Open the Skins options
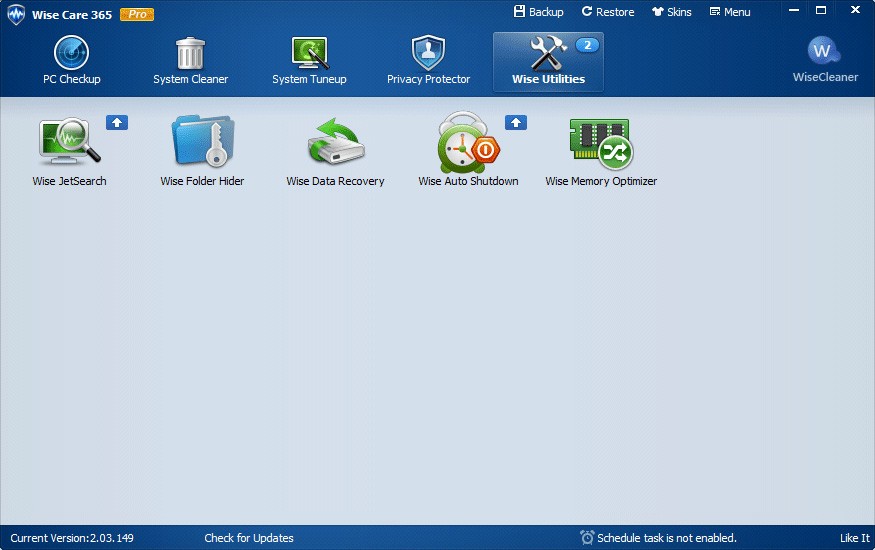Image resolution: width=875 pixels, height=550 pixels. click(672, 12)
